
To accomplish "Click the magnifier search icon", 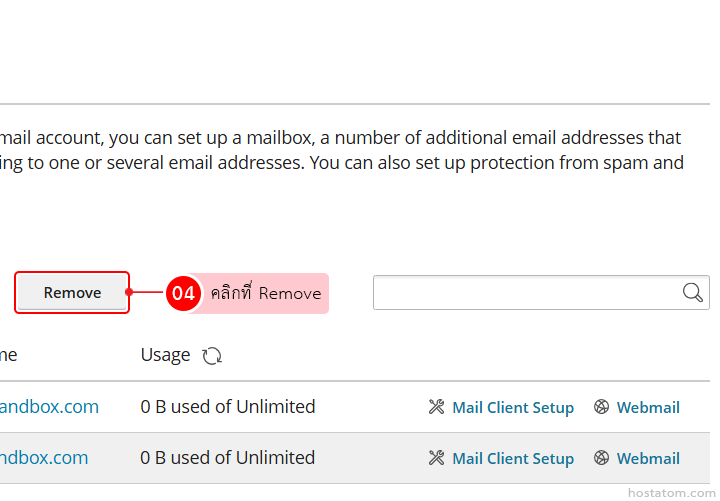I will [692, 292].
